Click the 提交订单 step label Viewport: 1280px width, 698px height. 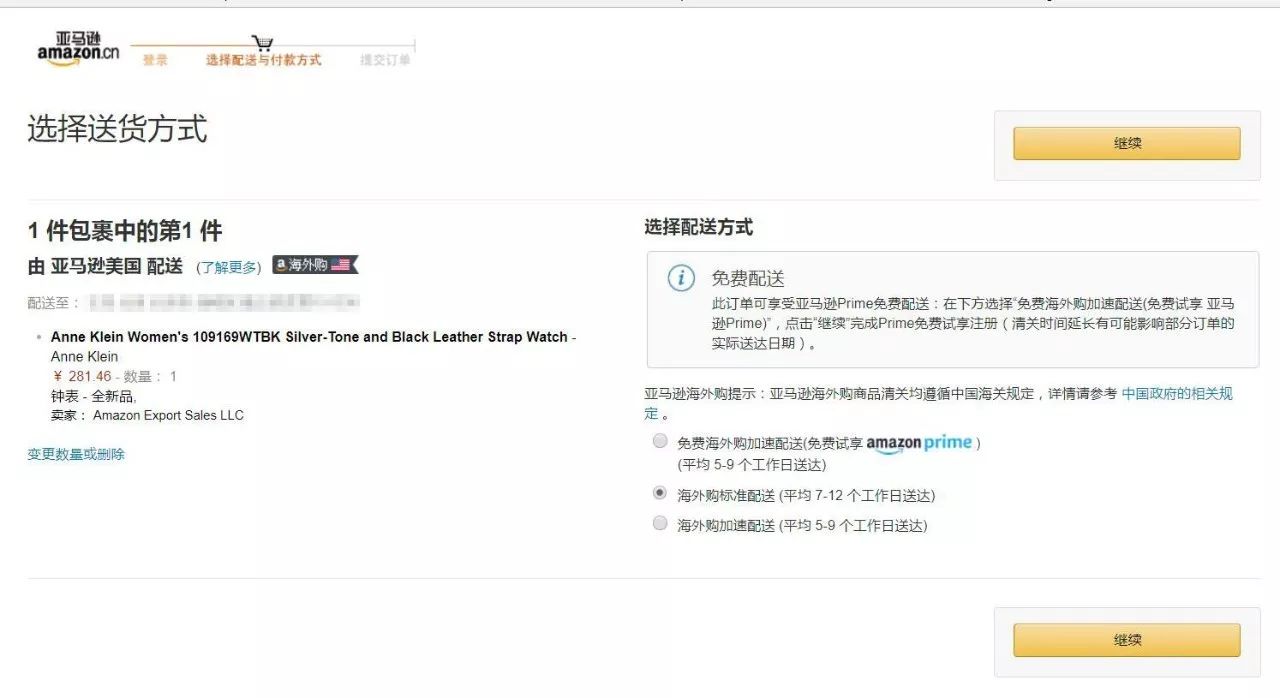tap(385, 60)
